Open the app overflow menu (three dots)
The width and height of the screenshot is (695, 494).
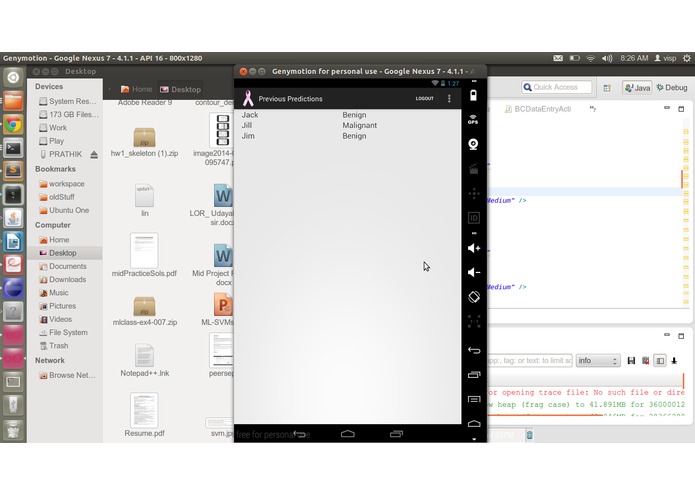449,98
